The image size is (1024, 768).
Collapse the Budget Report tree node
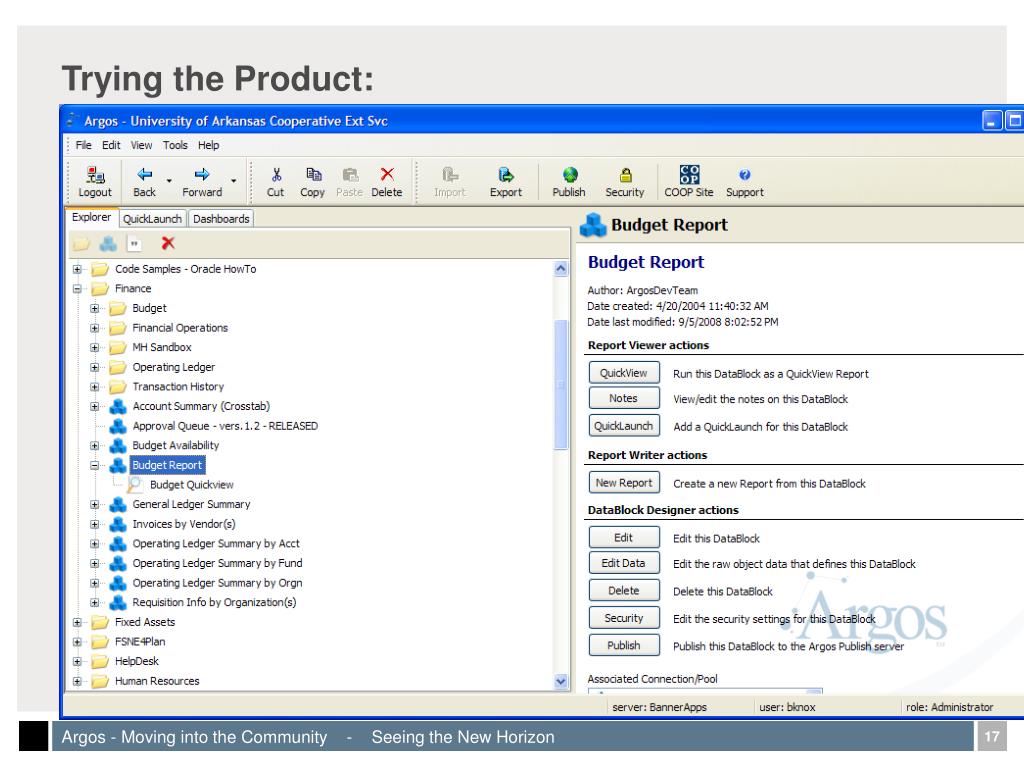pos(95,465)
